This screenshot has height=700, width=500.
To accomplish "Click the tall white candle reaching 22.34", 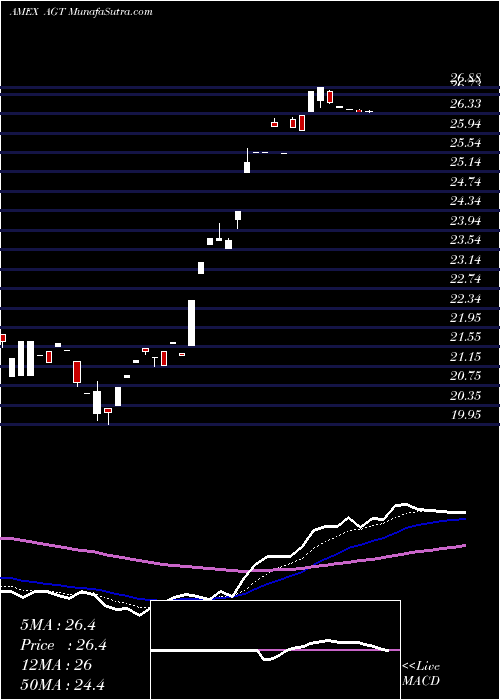I will click(192, 323).
